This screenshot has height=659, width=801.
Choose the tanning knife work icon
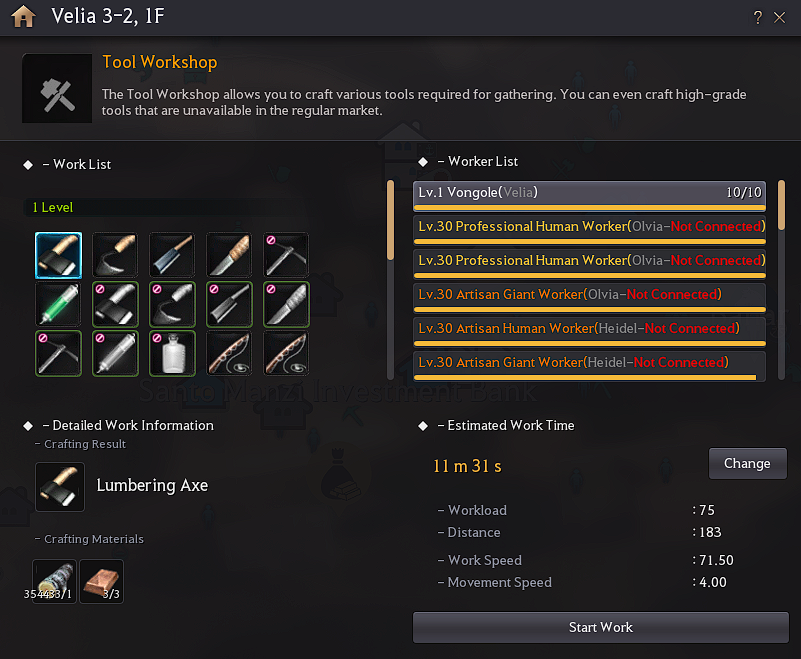pos(229,255)
